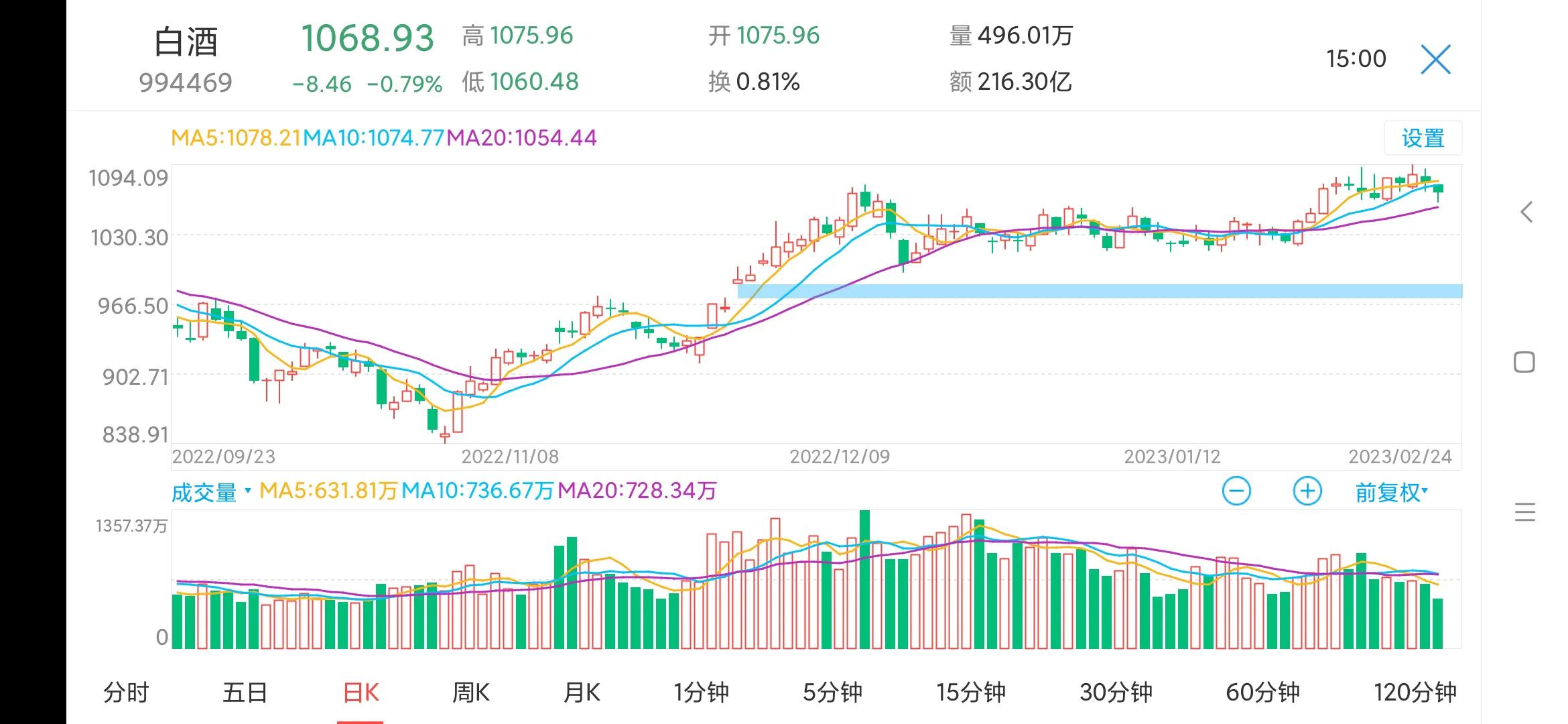The width and height of the screenshot is (1568, 724).
Task: Click the tallest green volume bar
Action: coord(864,580)
